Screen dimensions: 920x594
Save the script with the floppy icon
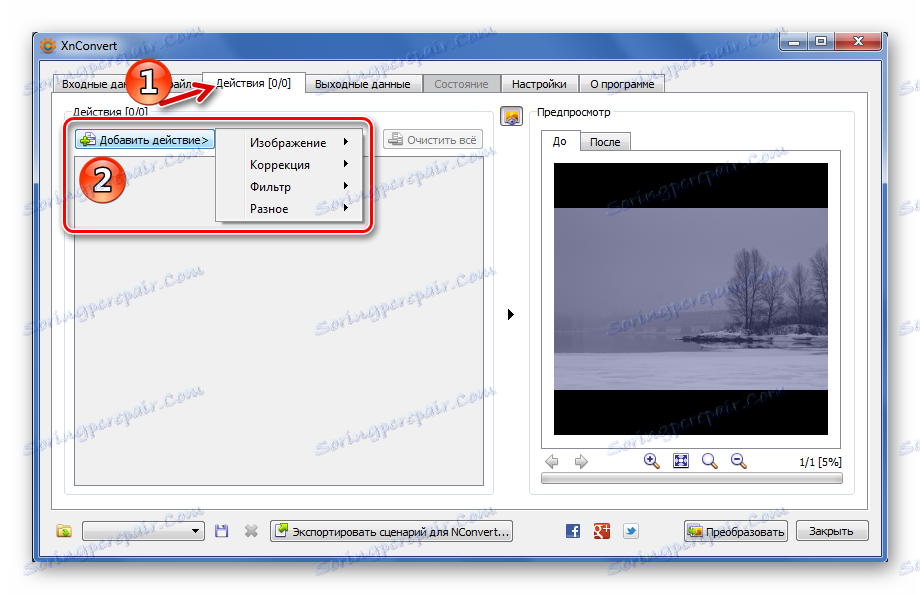click(221, 531)
